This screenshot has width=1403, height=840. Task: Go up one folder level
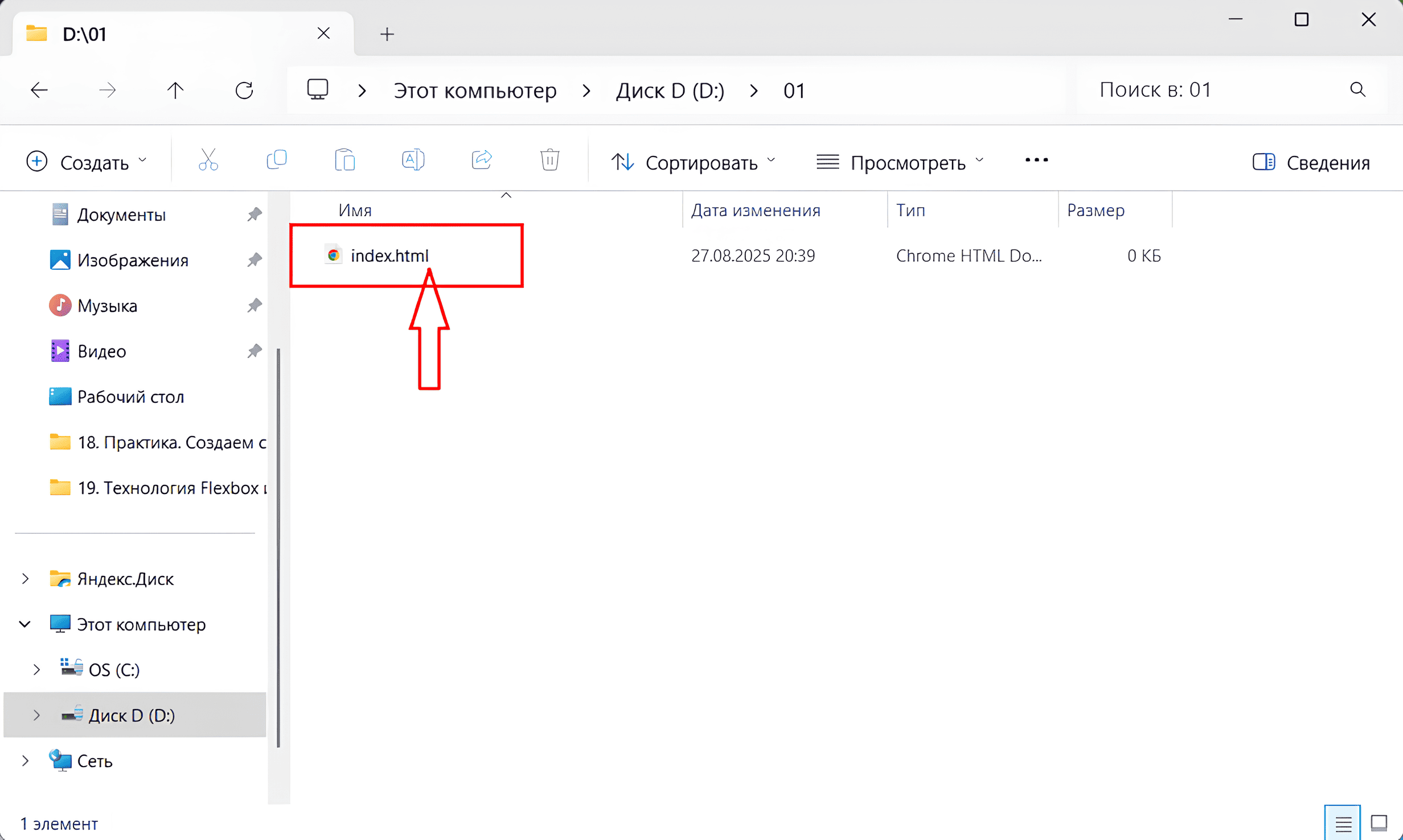click(x=175, y=90)
